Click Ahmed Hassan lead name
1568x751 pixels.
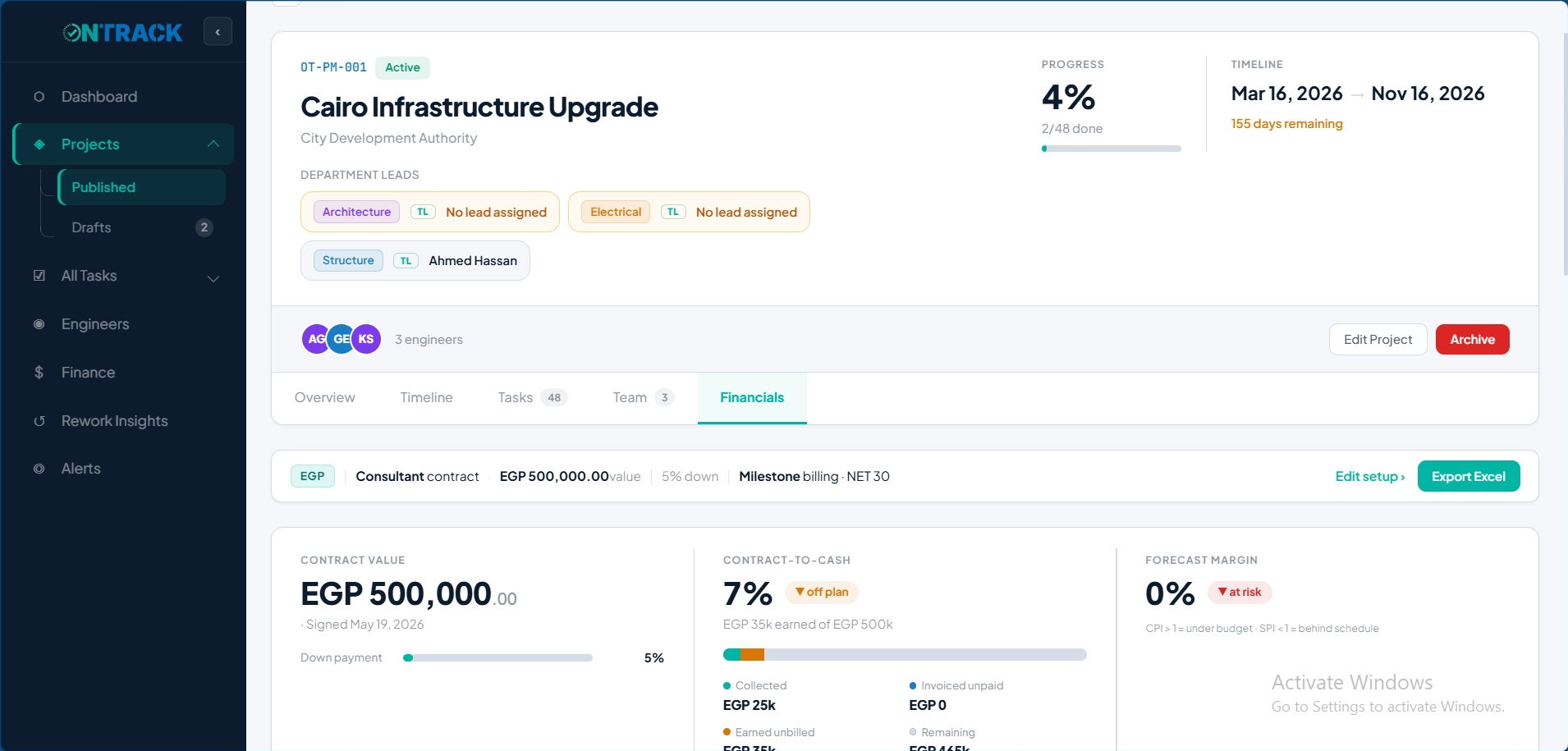pyautogui.click(x=473, y=261)
